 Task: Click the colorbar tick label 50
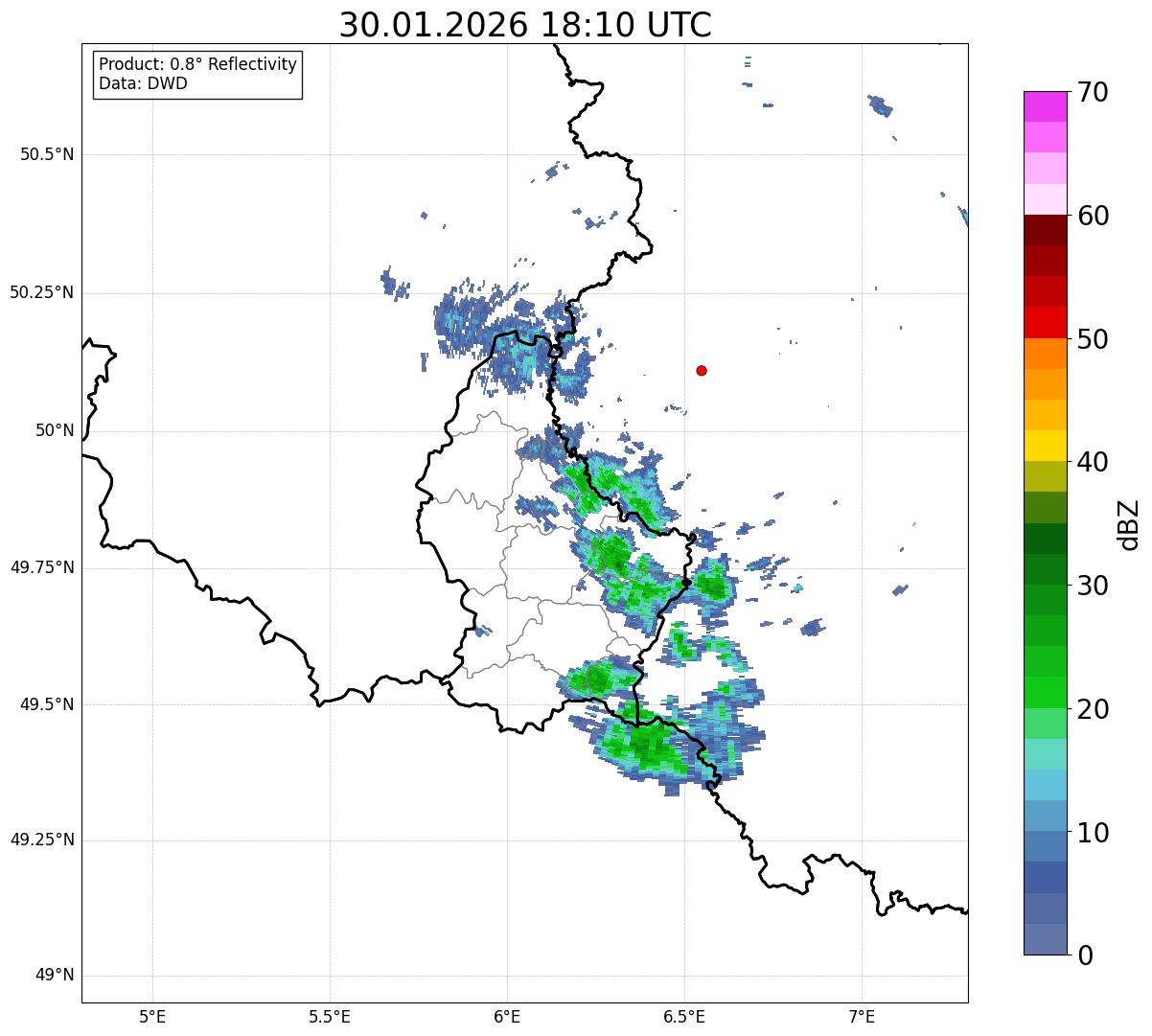click(x=1093, y=339)
